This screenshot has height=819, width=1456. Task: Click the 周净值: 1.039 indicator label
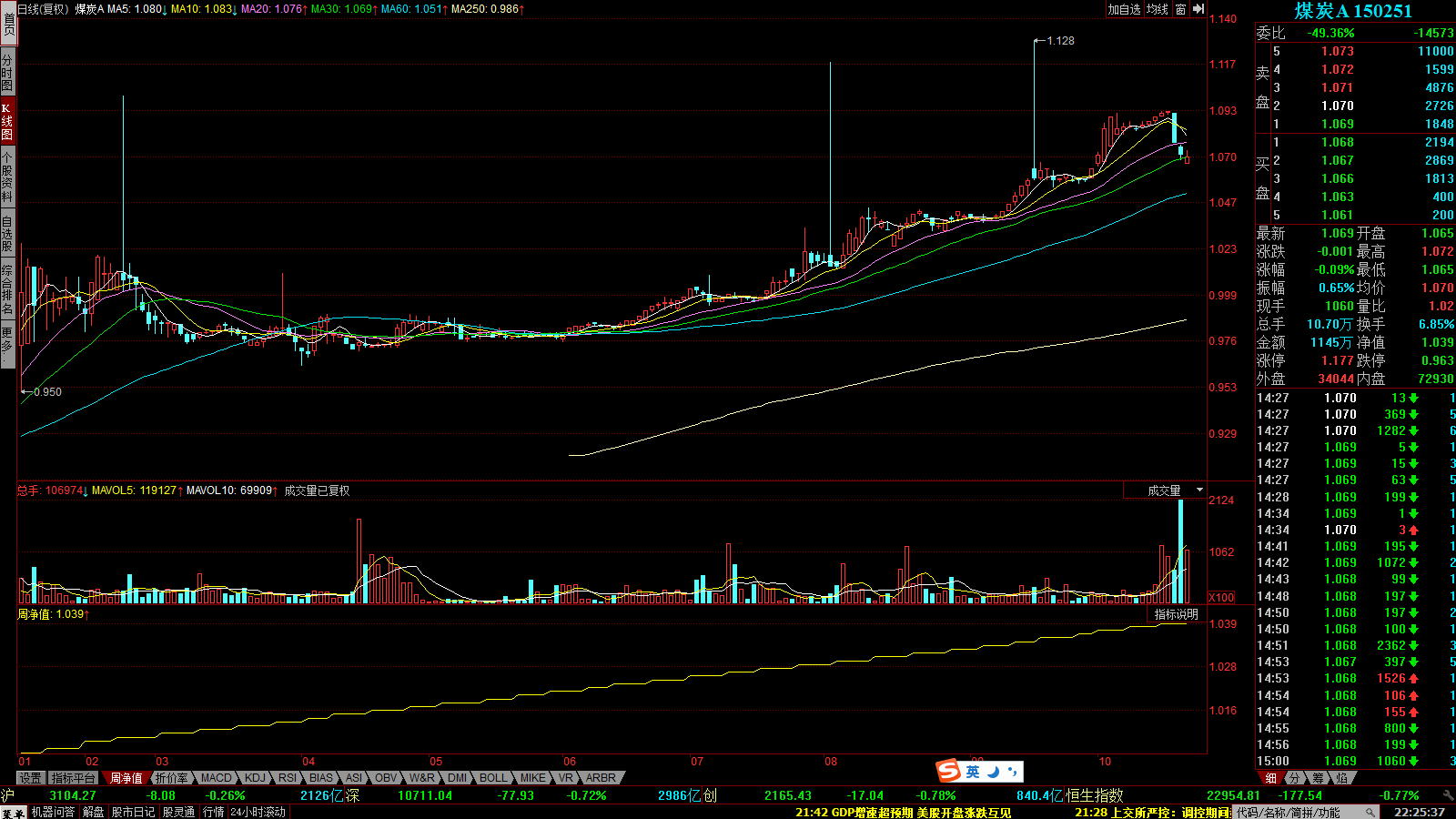53,614
